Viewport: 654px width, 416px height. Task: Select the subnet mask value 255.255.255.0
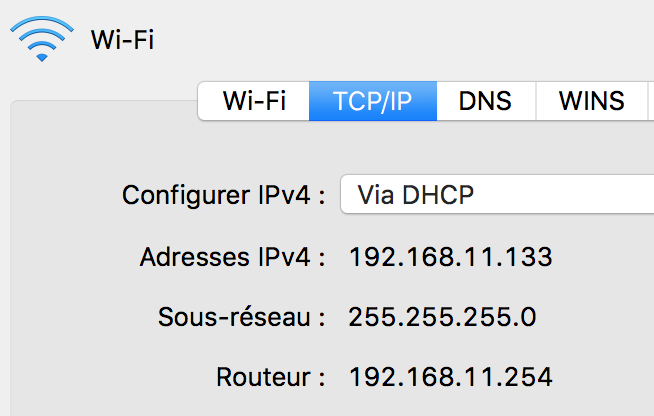click(442, 317)
